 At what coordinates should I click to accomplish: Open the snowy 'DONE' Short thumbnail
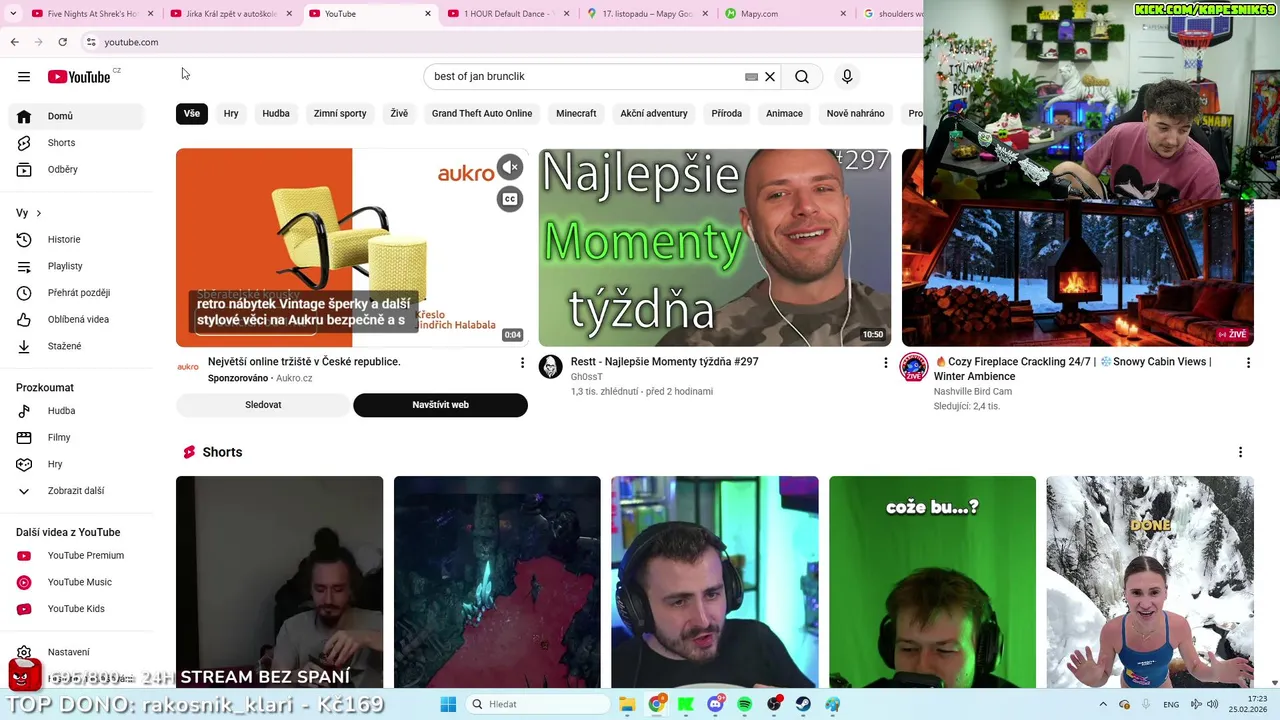(1150, 582)
